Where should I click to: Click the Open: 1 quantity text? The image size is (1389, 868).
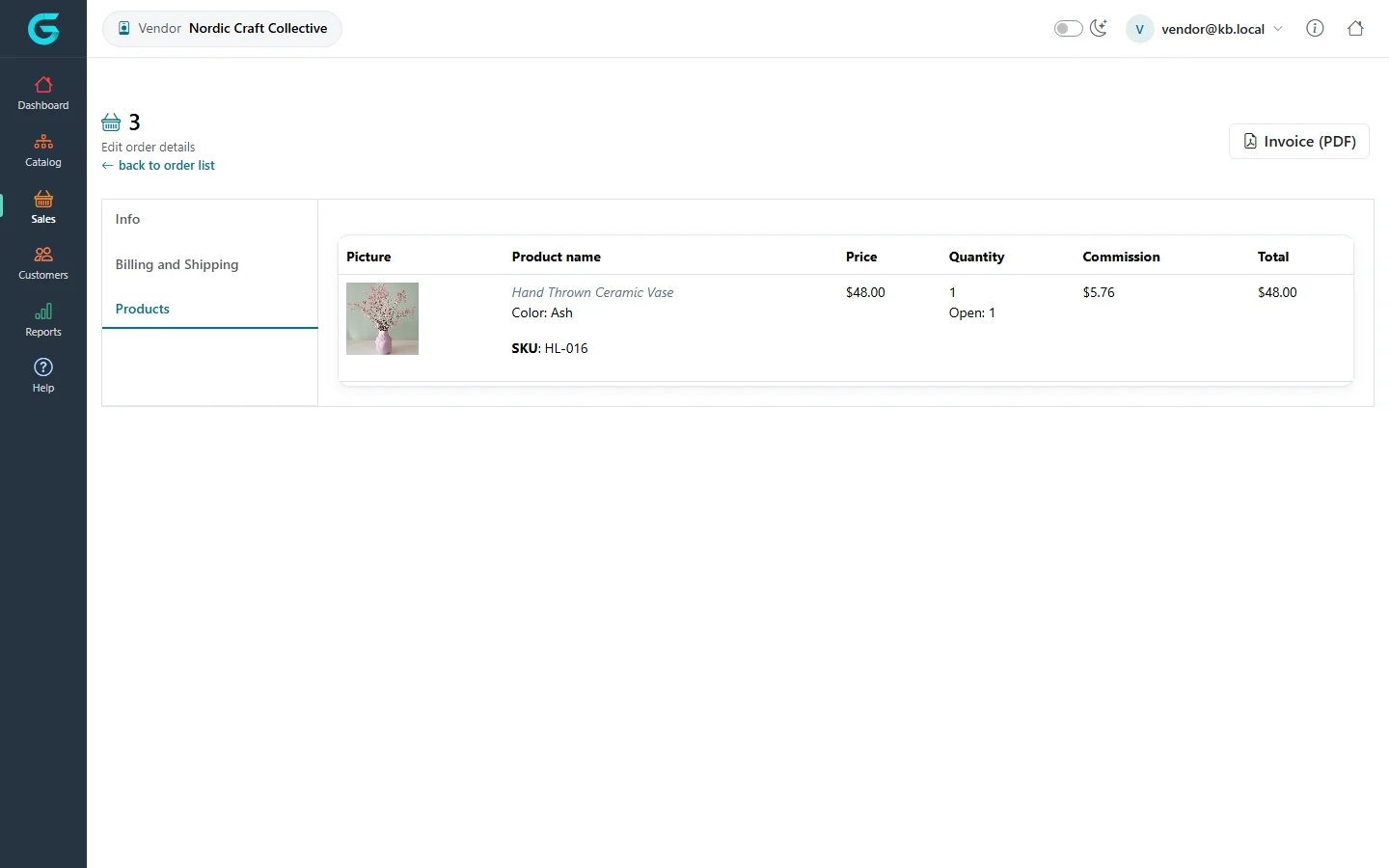tap(971, 312)
